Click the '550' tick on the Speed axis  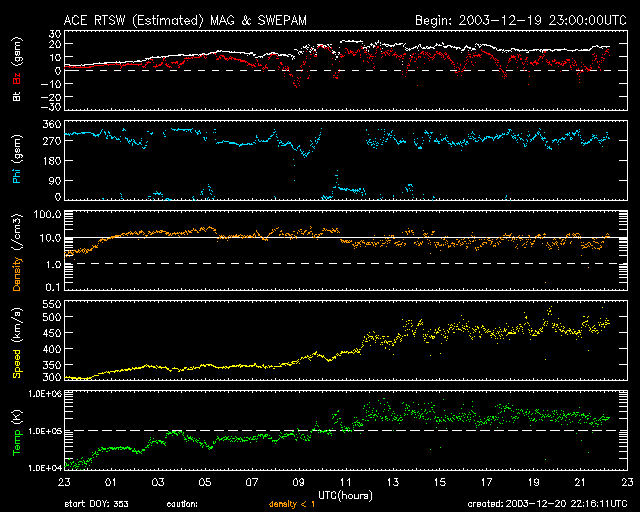click(52, 304)
